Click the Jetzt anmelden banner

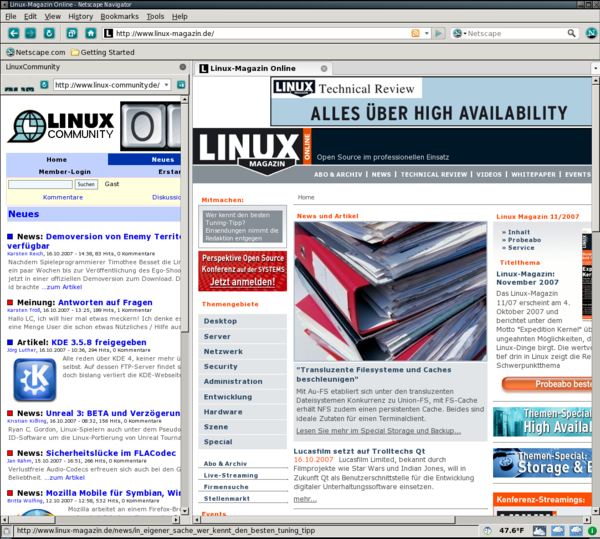(243, 271)
